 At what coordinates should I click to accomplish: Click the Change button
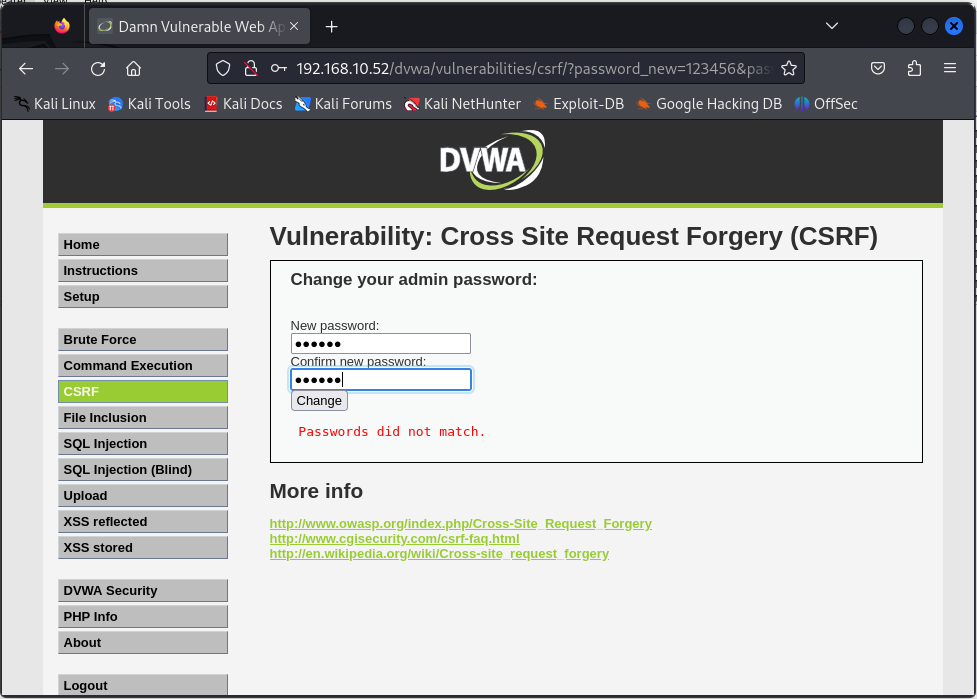point(319,401)
